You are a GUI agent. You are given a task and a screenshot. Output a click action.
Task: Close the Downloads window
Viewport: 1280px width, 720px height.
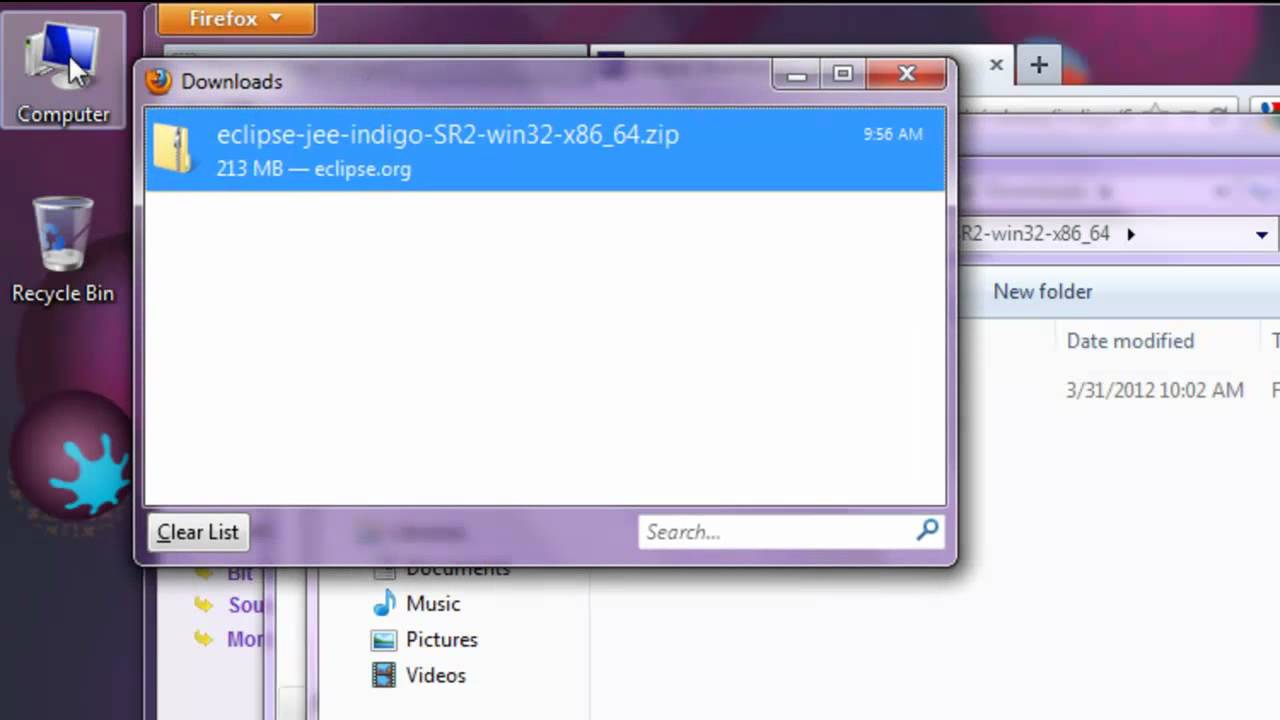point(907,74)
